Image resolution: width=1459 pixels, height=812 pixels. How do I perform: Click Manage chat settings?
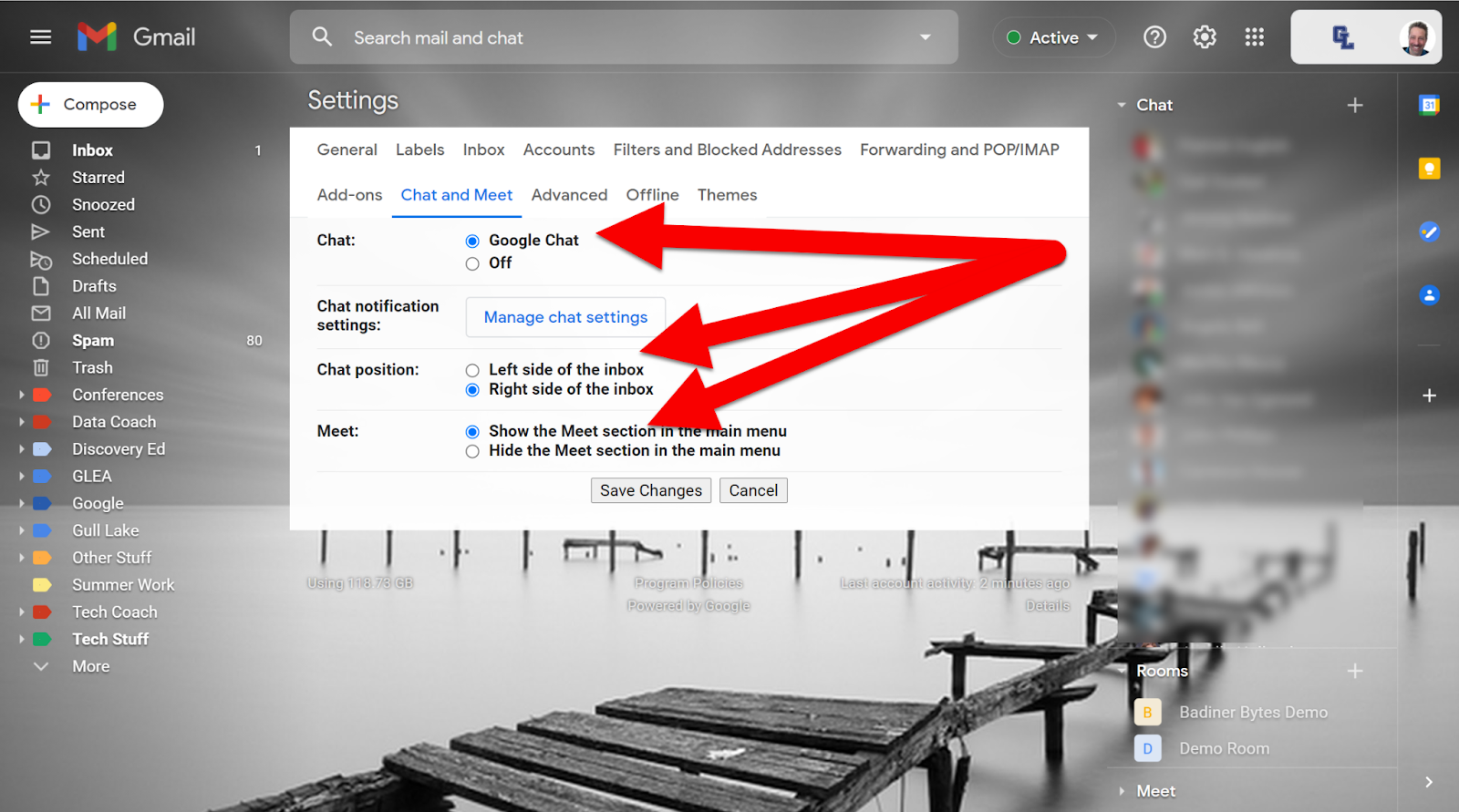(565, 317)
